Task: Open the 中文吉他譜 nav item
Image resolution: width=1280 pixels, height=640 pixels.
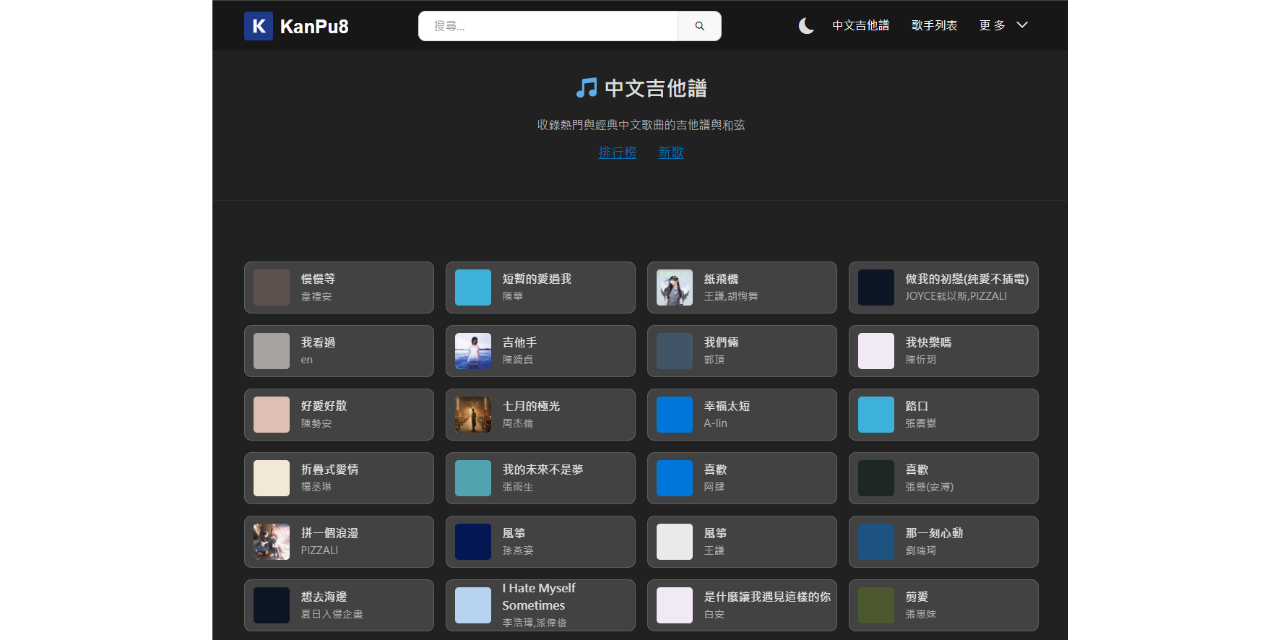Action: tap(860, 26)
